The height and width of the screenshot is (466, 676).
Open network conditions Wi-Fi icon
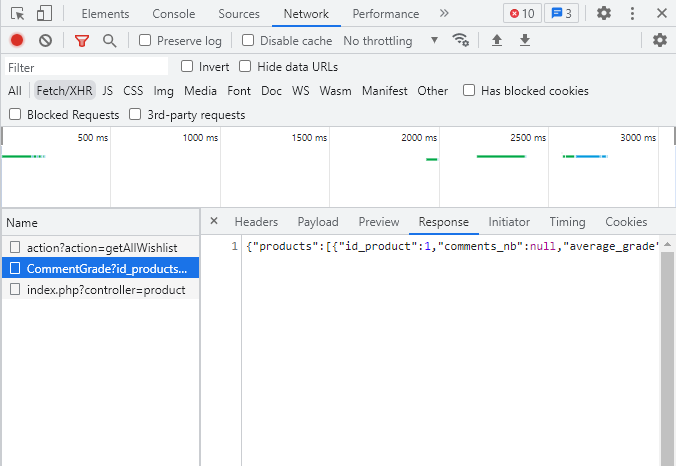click(460, 40)
